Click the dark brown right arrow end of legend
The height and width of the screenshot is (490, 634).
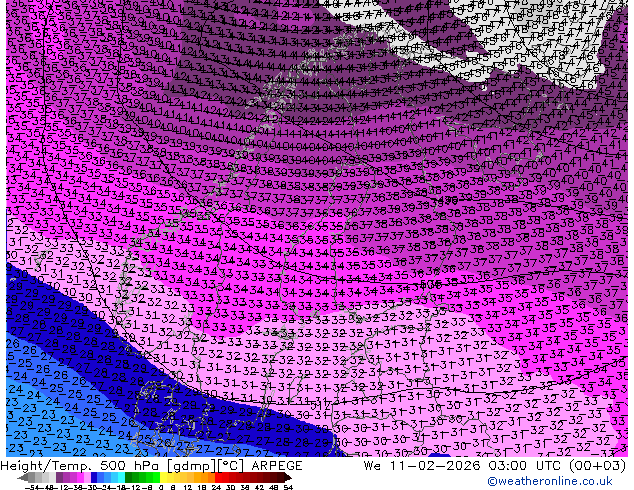point(288,478)
